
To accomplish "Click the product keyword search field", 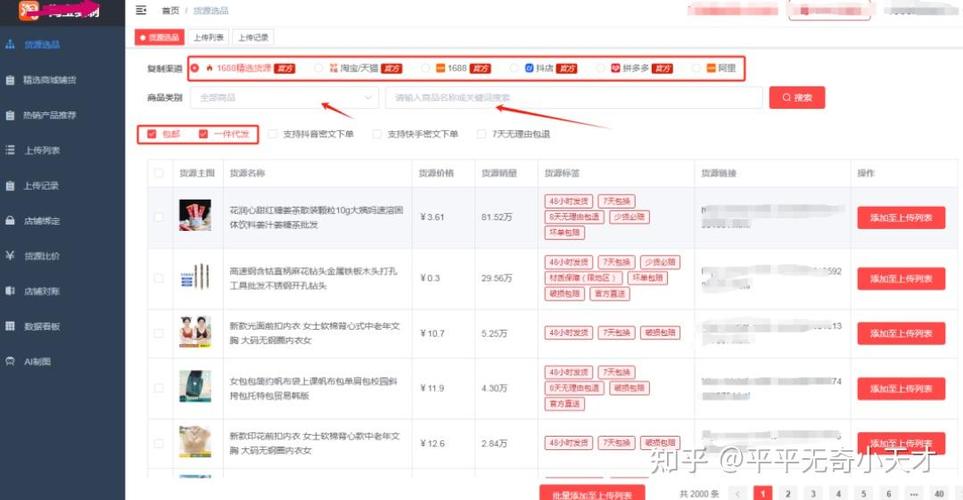I will [574, 98].
